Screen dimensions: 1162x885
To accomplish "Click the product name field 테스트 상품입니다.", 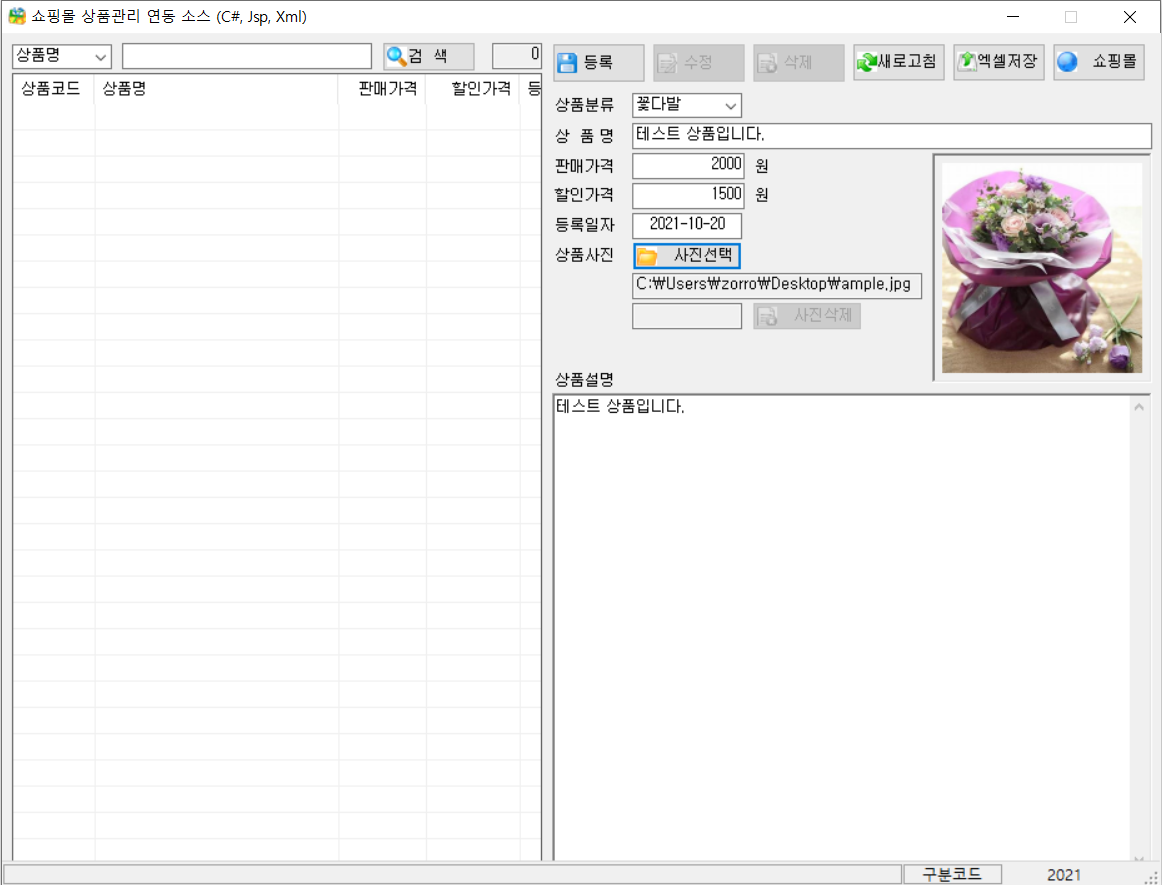I will pos(892,136).
